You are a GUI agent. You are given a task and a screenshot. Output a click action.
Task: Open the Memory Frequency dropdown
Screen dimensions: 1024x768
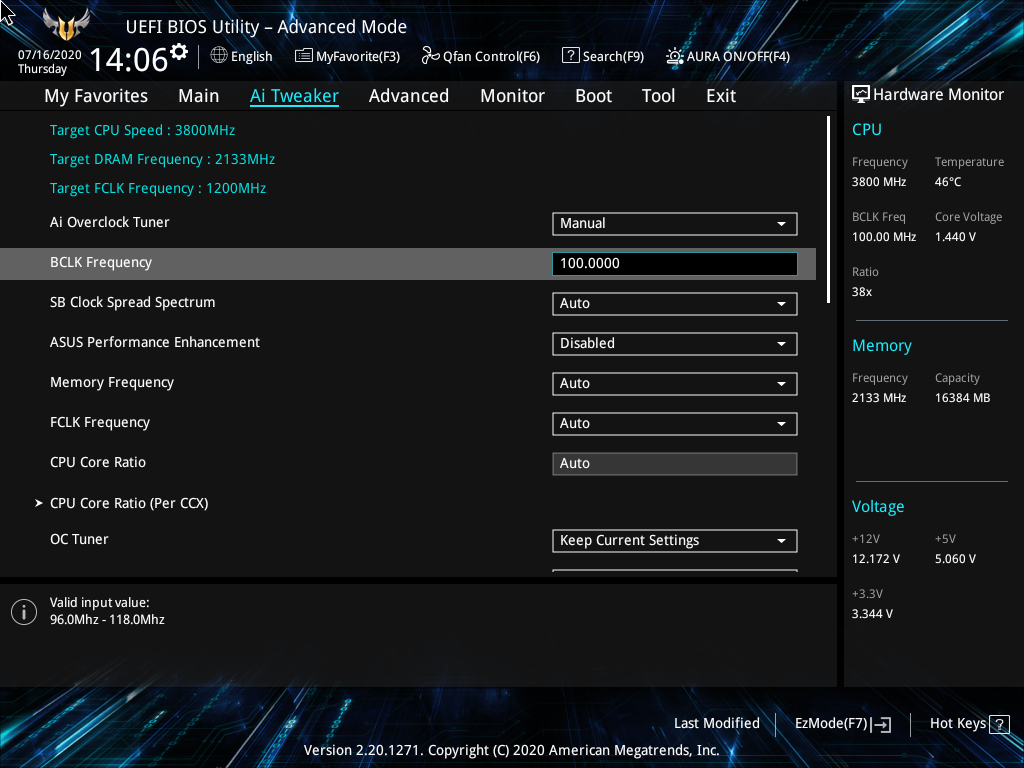pos(675,383)
